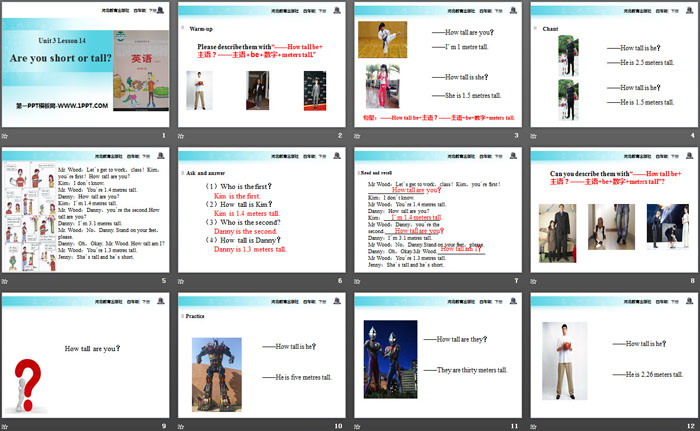The image size is (700, 431).
Task: Click the animation star icon under slide 8
Action: click(533, 281)
